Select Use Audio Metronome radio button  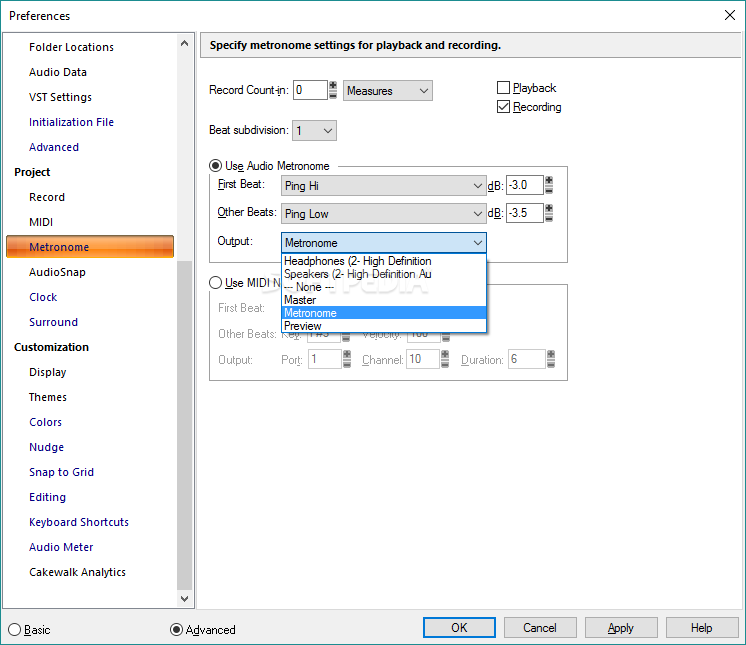216,166
